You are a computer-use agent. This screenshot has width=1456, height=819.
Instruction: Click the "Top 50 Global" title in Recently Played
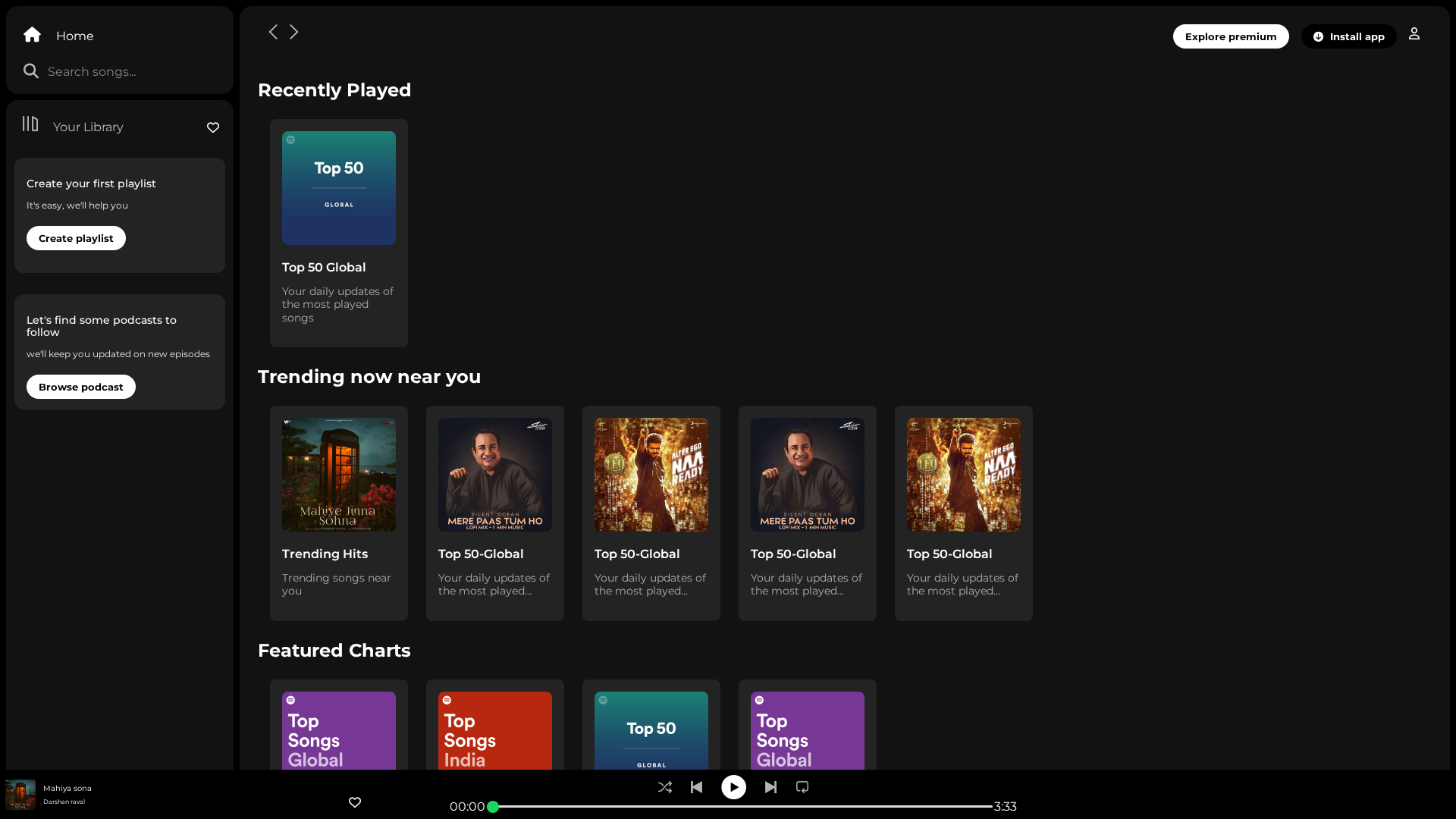click(324, 268)
